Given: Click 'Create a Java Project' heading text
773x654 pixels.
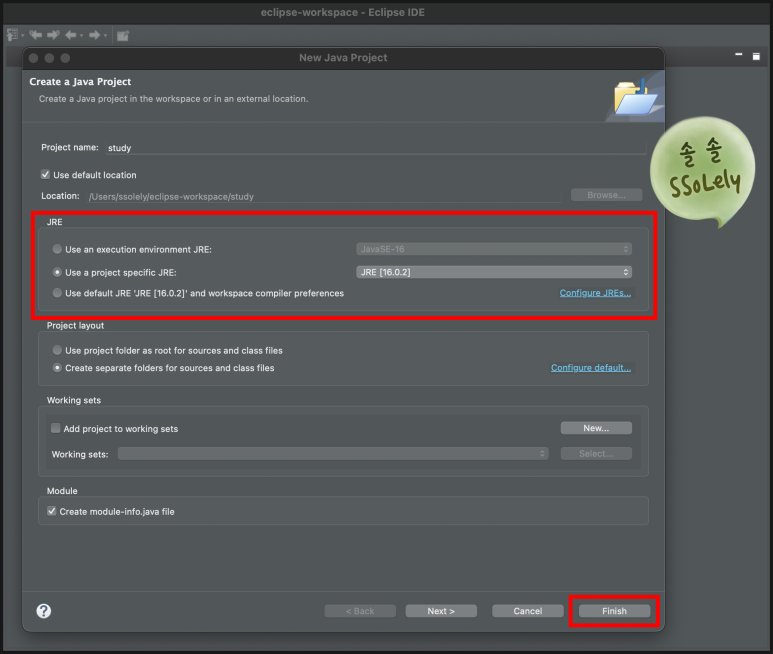Looking at the screenshot, I should point(80,82).
